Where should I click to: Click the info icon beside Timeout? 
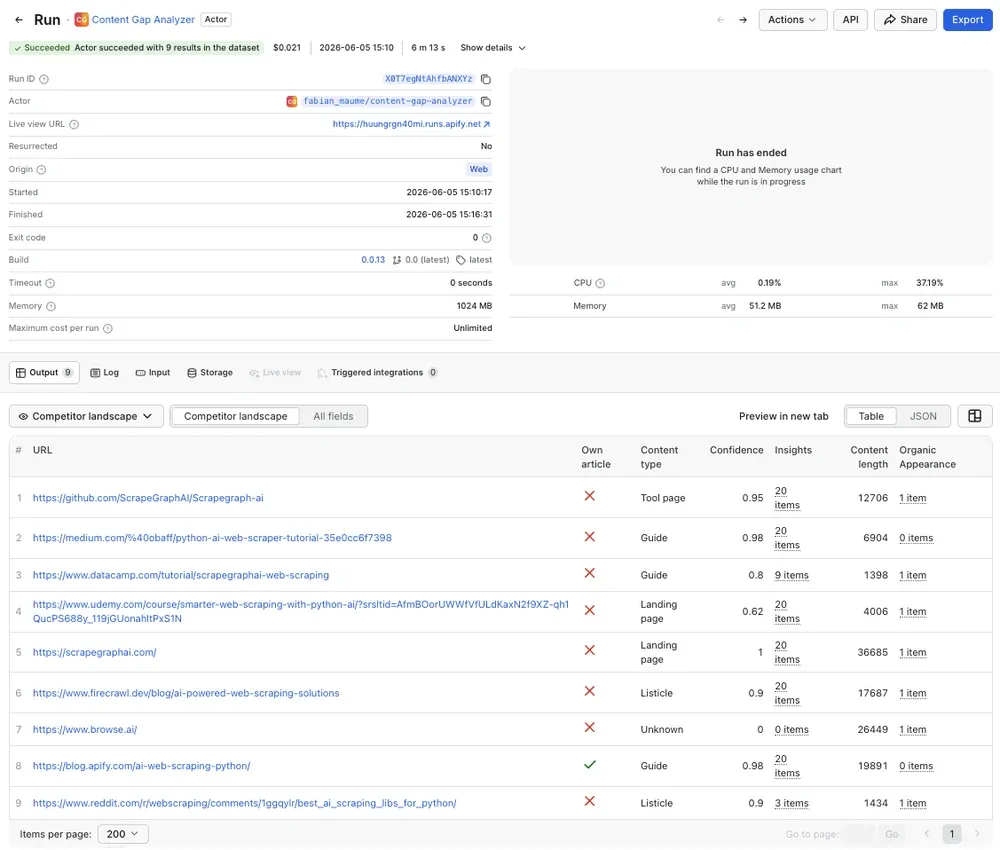(x=50, y=283)
